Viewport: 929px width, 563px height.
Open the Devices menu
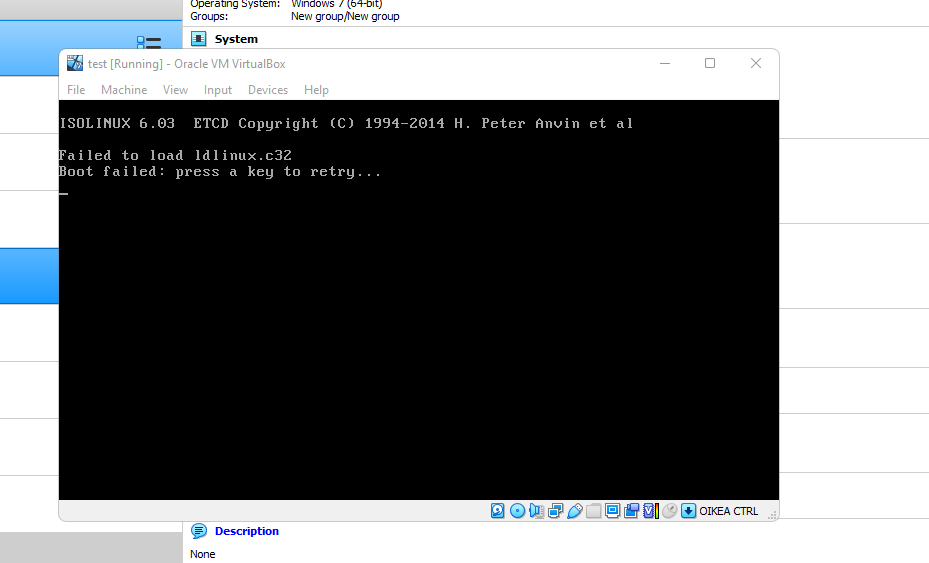coord(268,89)
